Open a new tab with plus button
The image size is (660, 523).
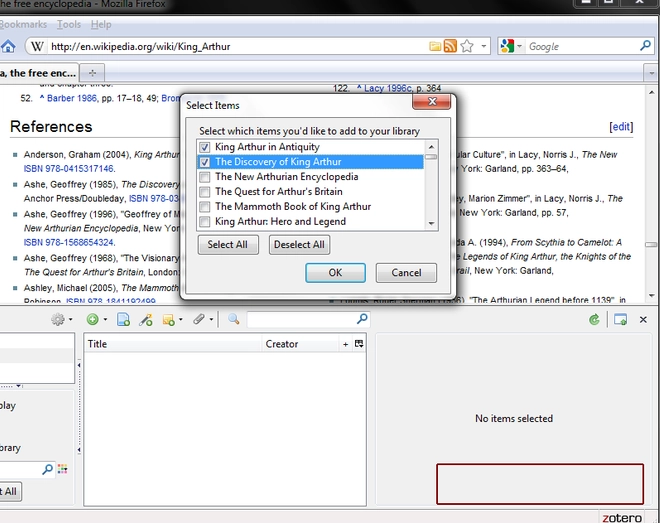pyautogui.click(x=92, y=73)
